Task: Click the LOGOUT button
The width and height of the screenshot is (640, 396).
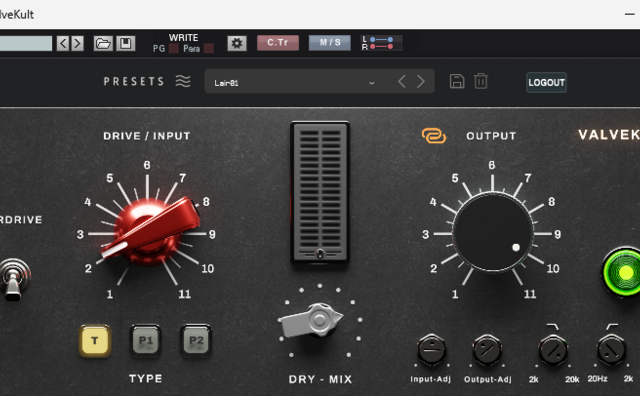Action: [546, 82]
